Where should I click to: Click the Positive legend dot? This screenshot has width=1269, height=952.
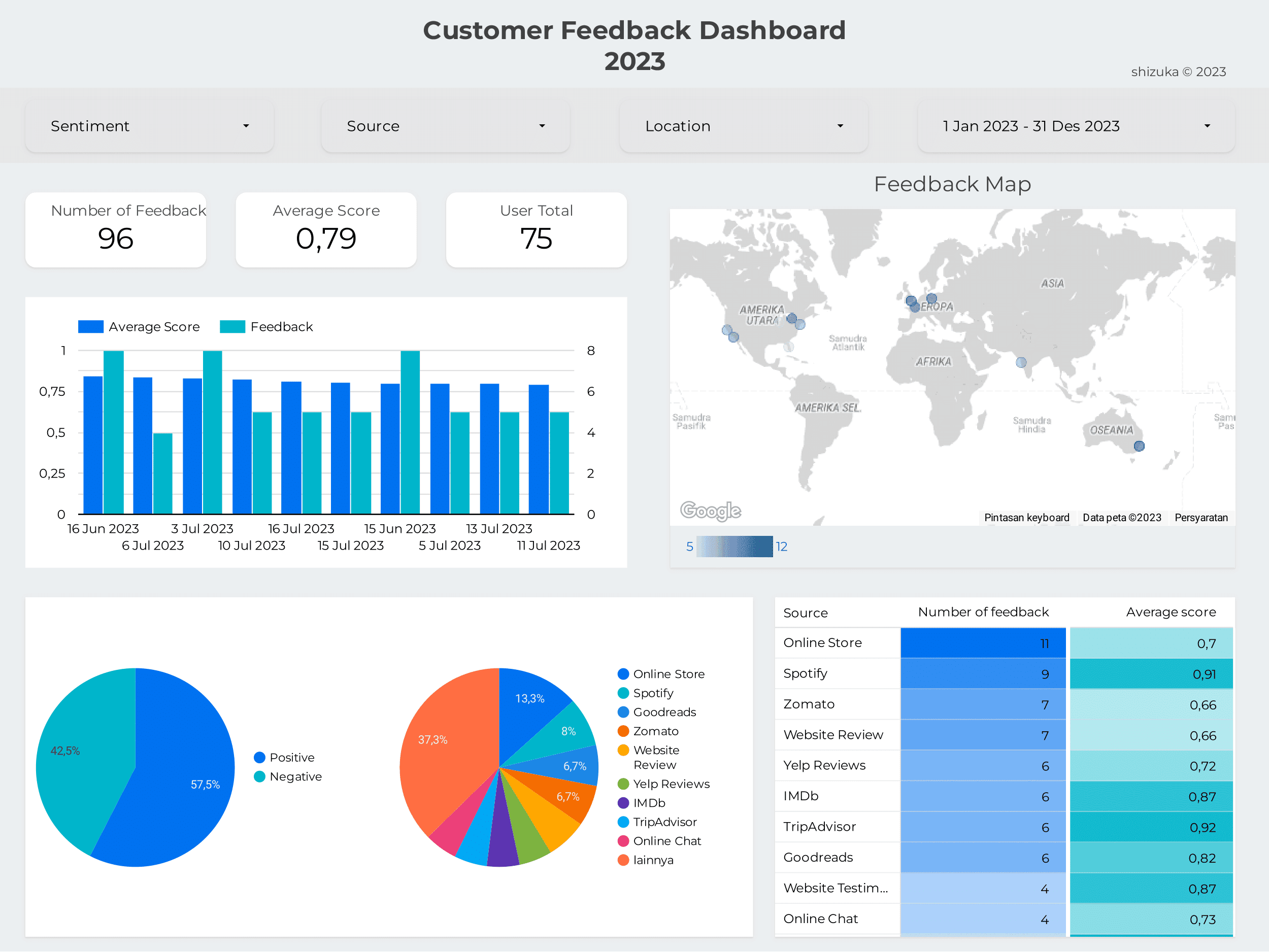[259, 758]
